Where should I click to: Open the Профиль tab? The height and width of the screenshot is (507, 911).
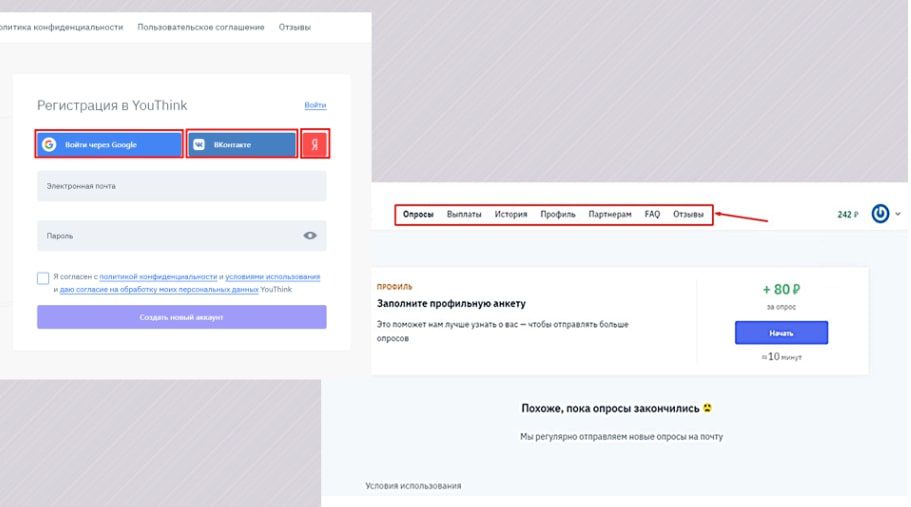(558, 214)
